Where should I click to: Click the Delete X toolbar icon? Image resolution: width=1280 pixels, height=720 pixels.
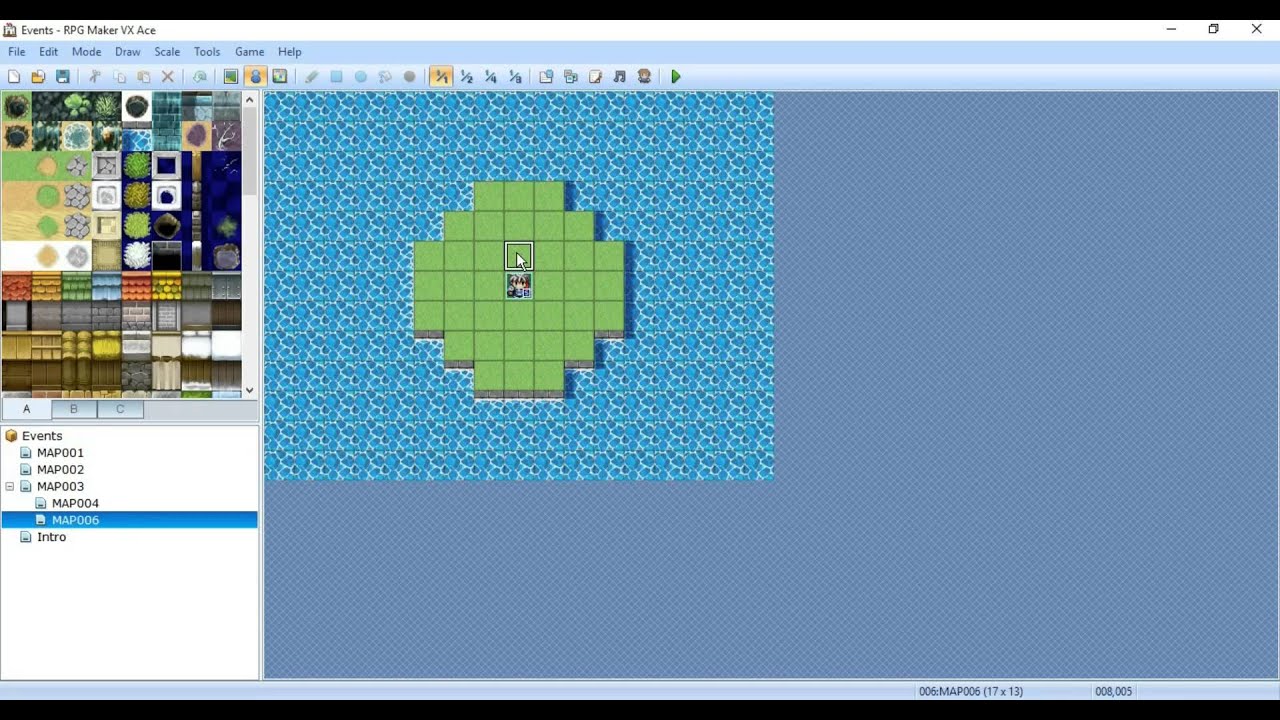coord(168,77)
